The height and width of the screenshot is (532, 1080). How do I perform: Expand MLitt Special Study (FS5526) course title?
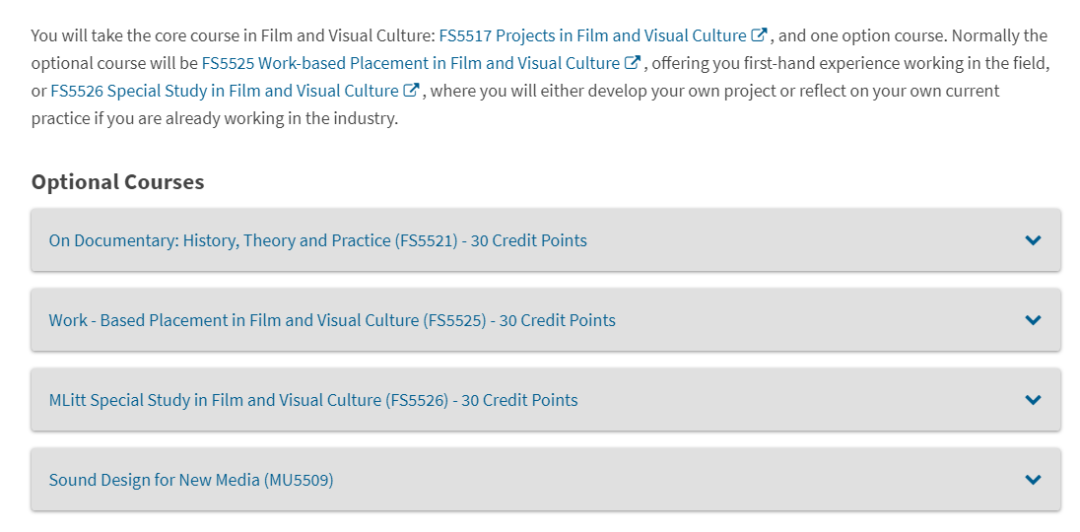[313, 400]
